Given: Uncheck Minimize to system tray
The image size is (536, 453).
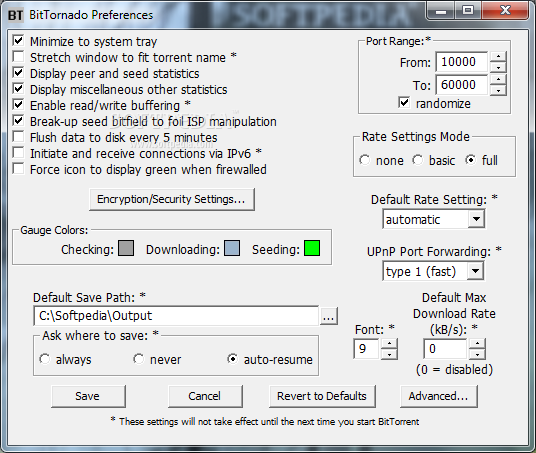Looking at the screenshot, I should click(18, 41).
